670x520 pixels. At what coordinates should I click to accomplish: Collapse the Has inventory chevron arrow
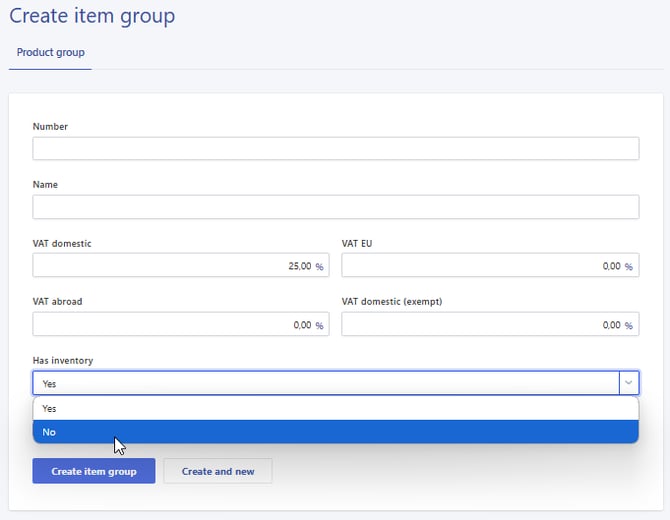tap(628, 384)
